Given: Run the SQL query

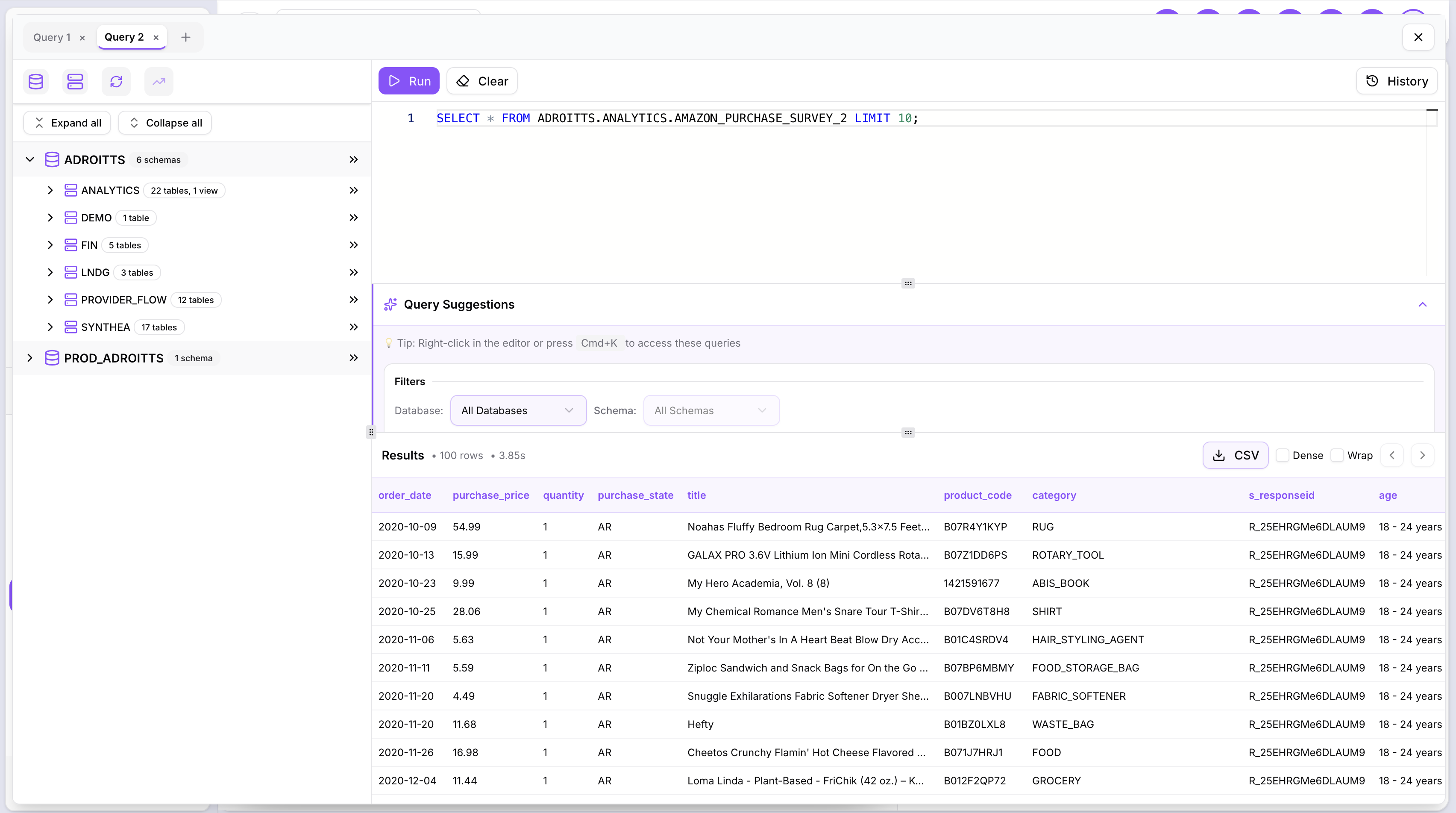Looking at the screenshot, I should [409, 81].
